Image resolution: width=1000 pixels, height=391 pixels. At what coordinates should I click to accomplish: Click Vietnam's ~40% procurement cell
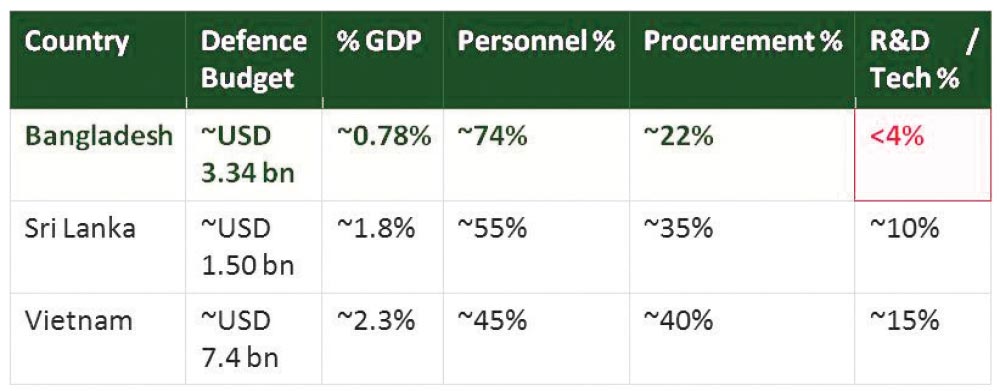742,339
